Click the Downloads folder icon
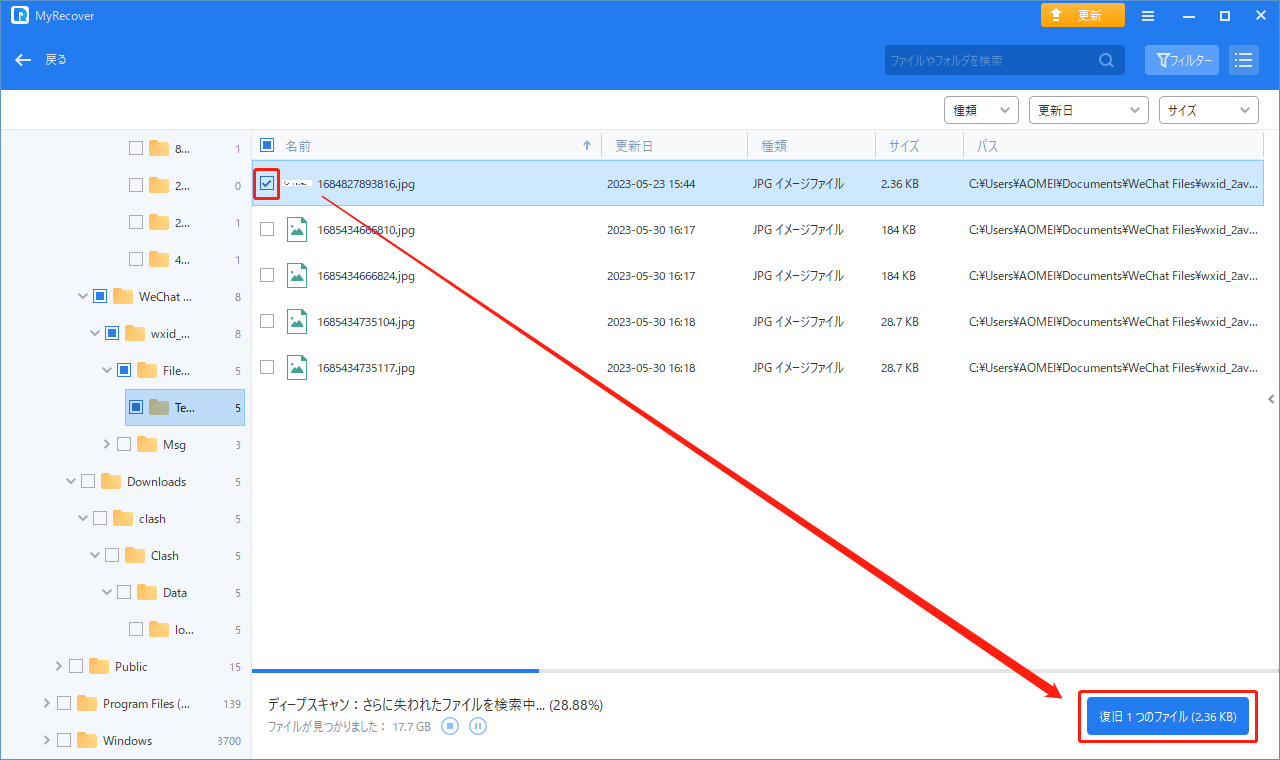 [111, 481]
